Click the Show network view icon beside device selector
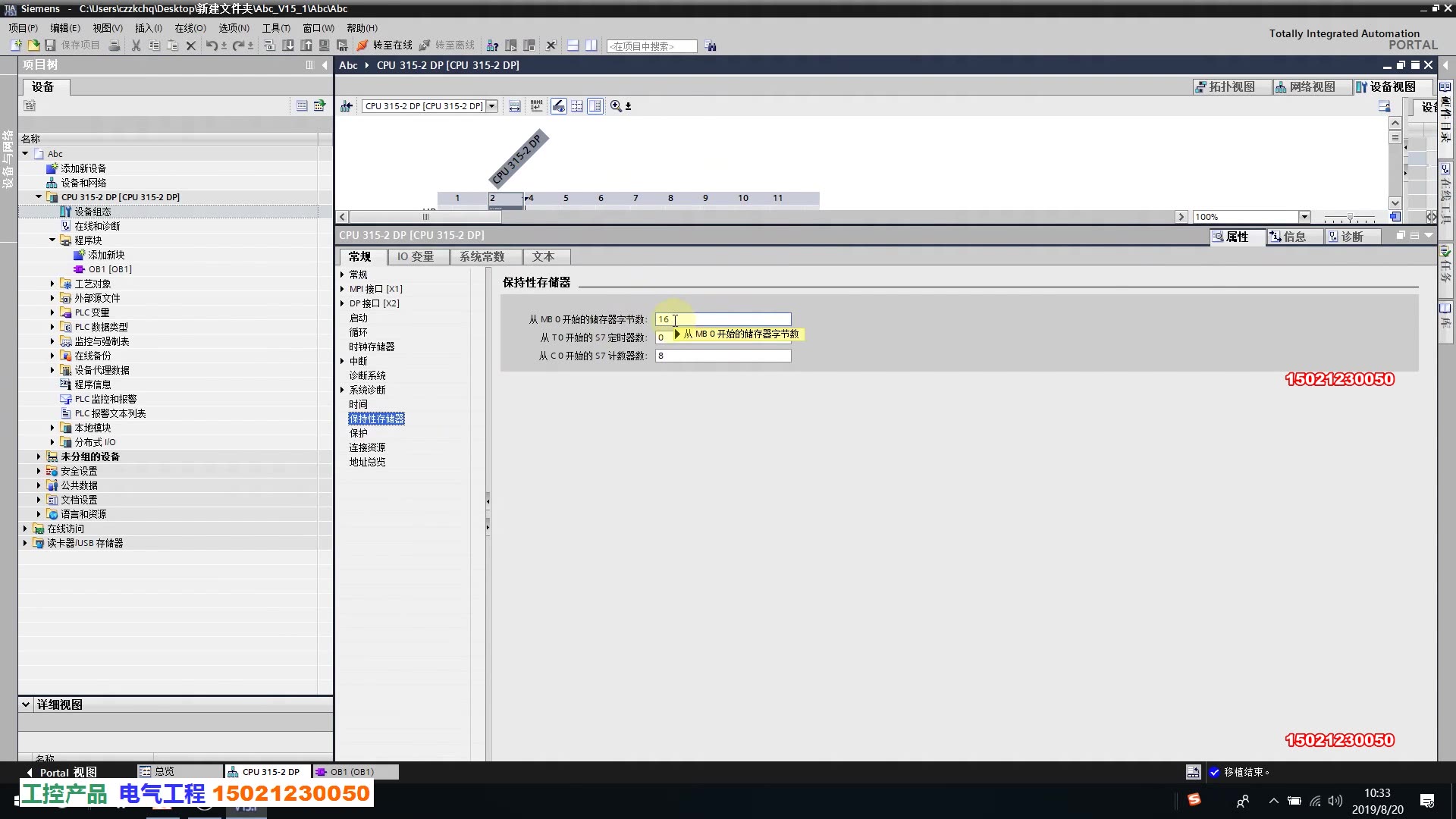Image resolution: width=1456 pixels, height=819 pixels. coord(347,106)
